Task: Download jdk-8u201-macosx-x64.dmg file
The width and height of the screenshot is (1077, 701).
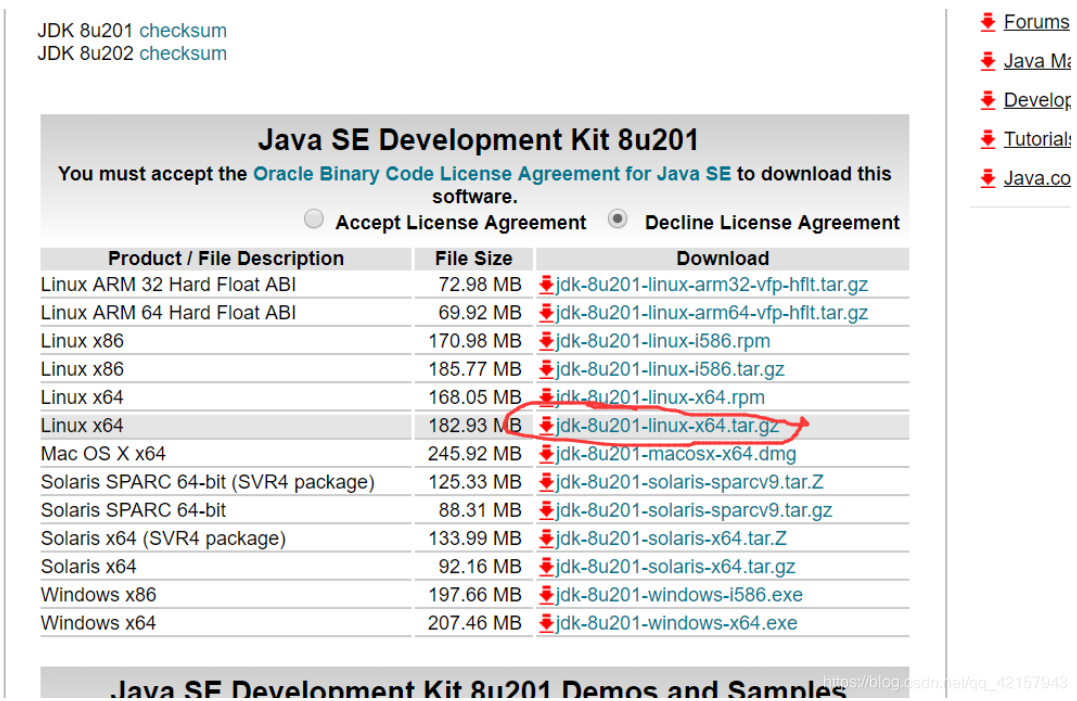Action: point(676,453)
